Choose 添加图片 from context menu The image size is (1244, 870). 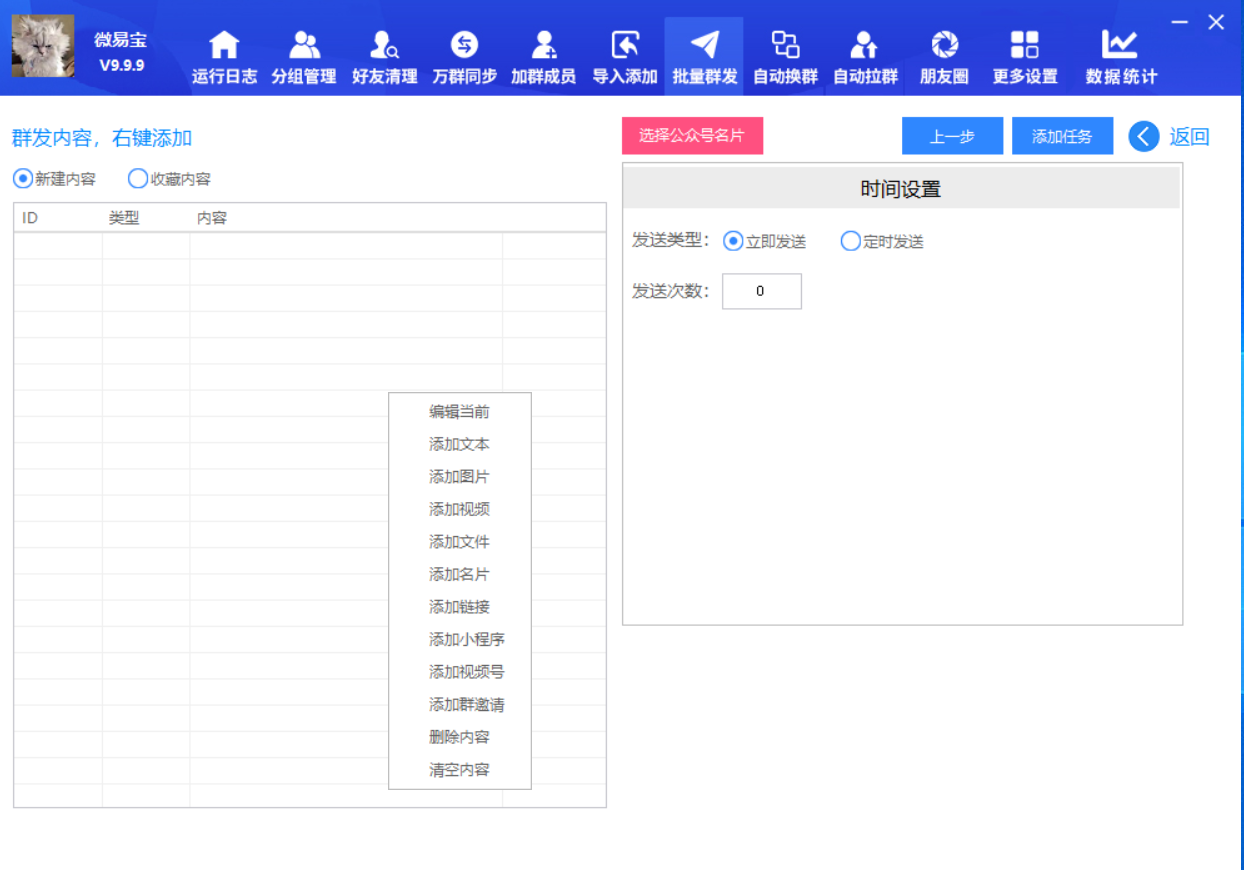point(459,477)
